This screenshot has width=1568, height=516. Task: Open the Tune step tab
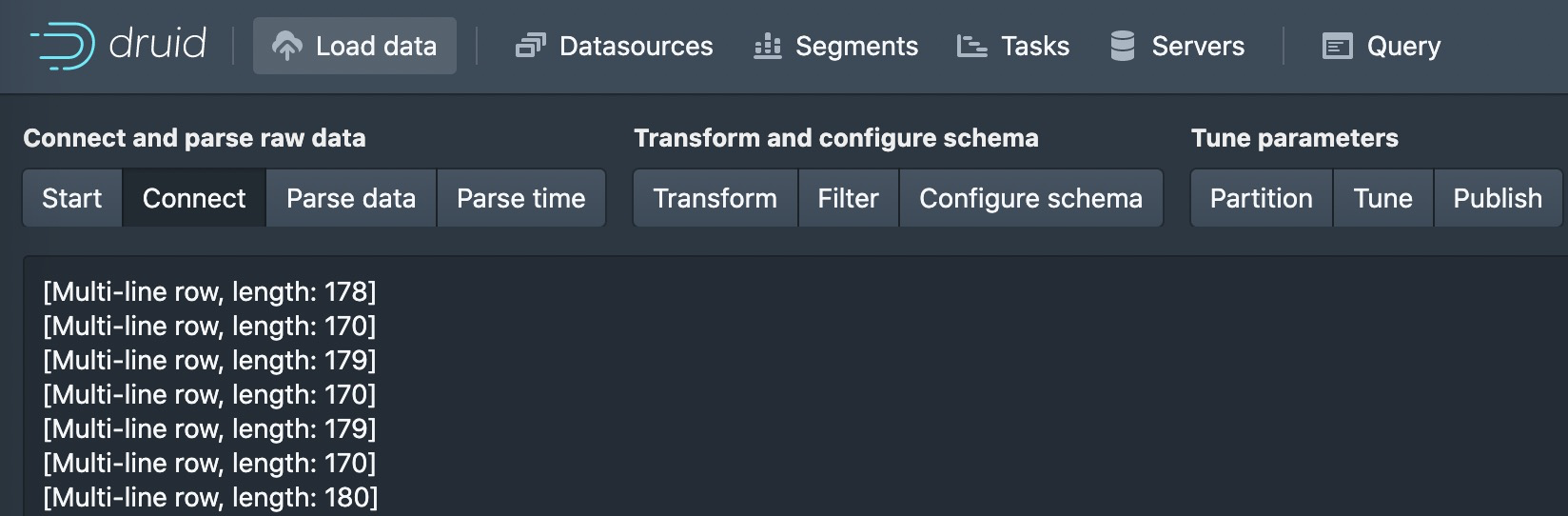tap(1382, 198)
